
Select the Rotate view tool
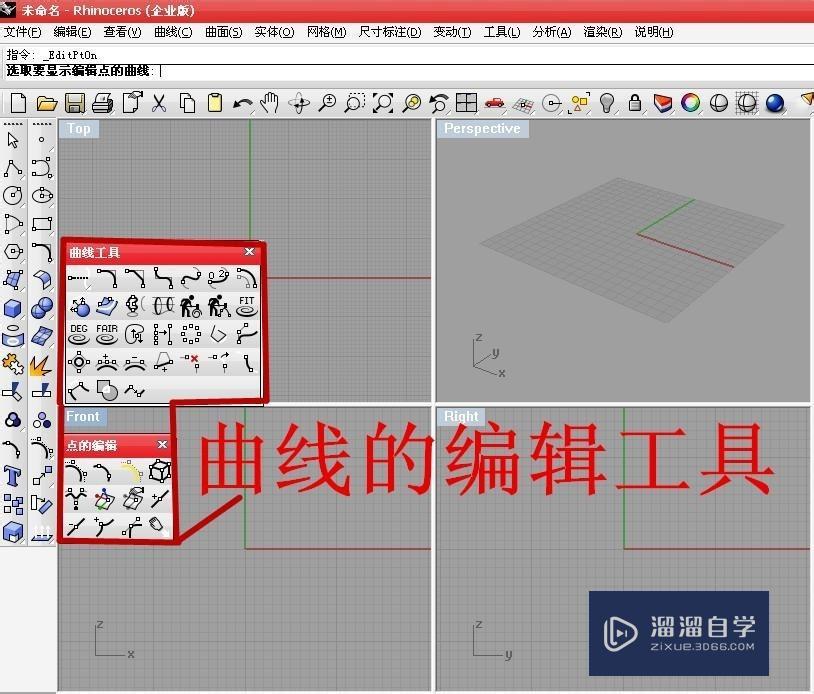(x=299, y=102)
